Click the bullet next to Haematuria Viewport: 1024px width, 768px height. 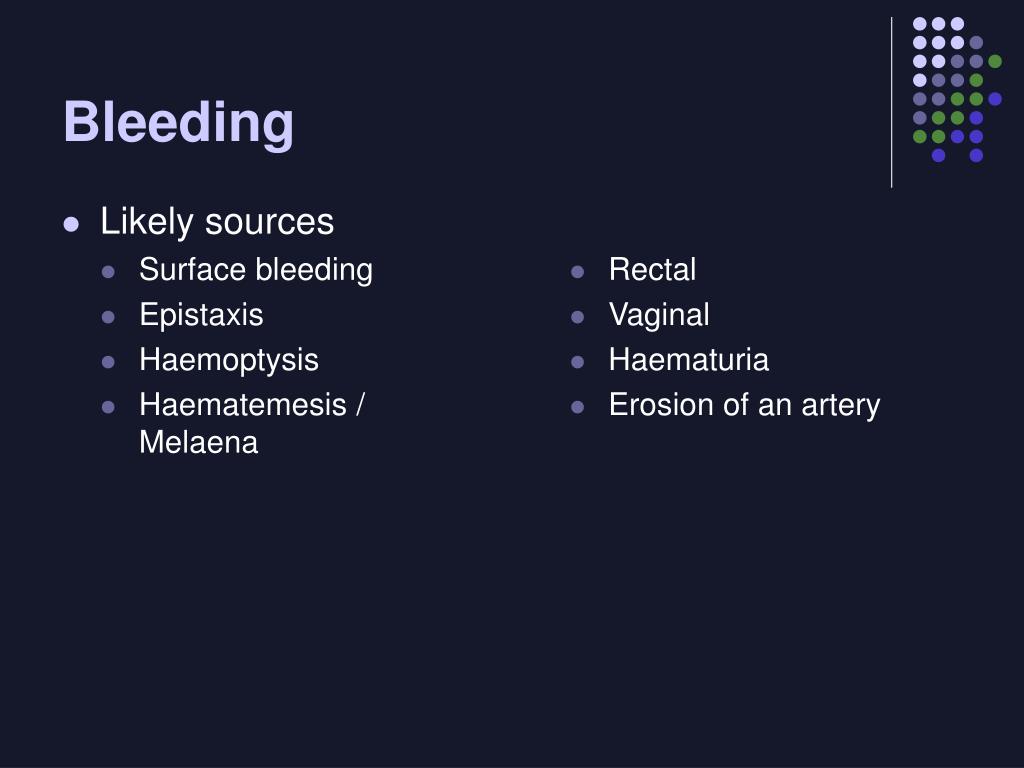click(x=577, y=362)
